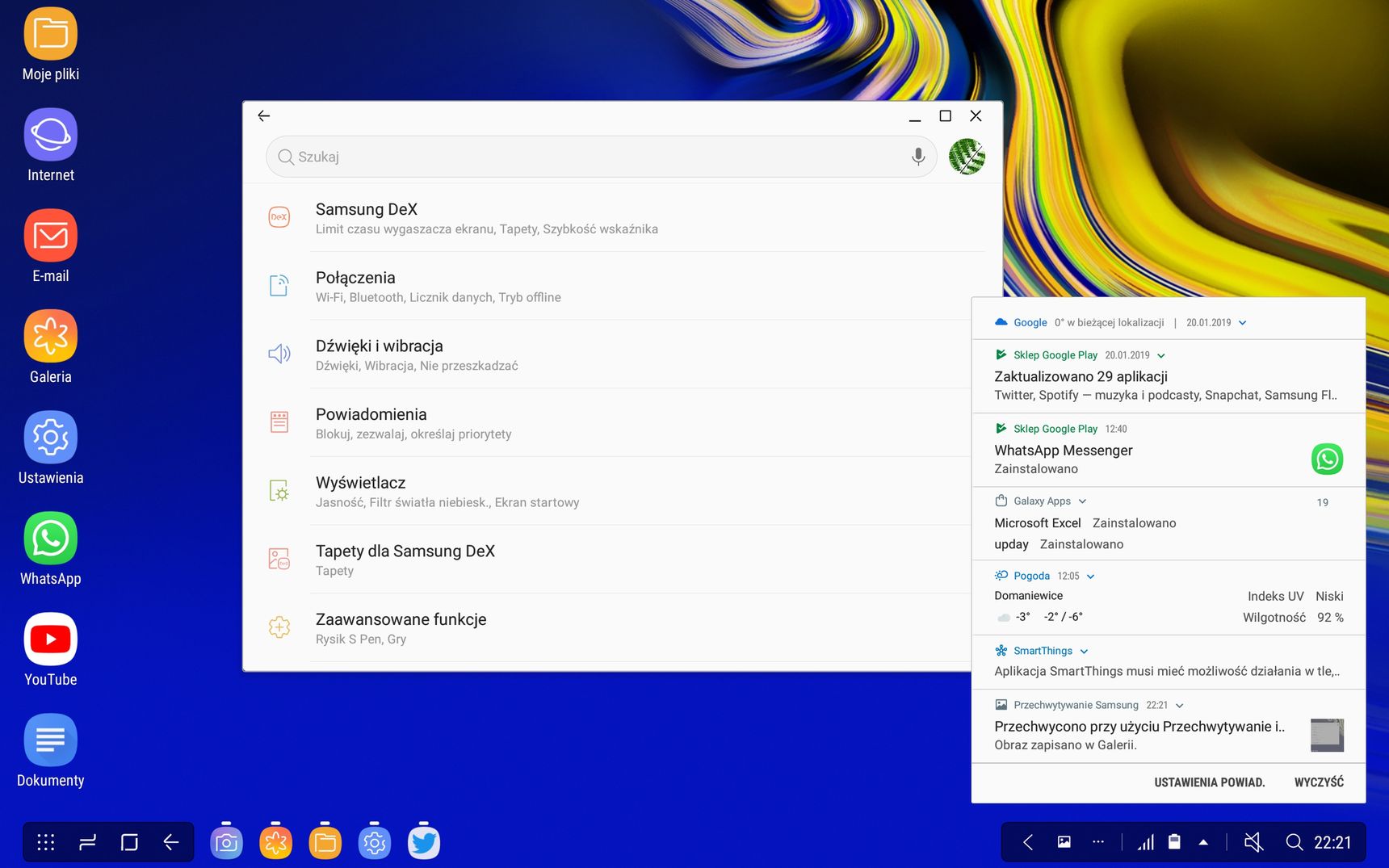1389x868 pixels.
Task: Open the apps grid in taskbar
Action: click(x=46, y=842)
